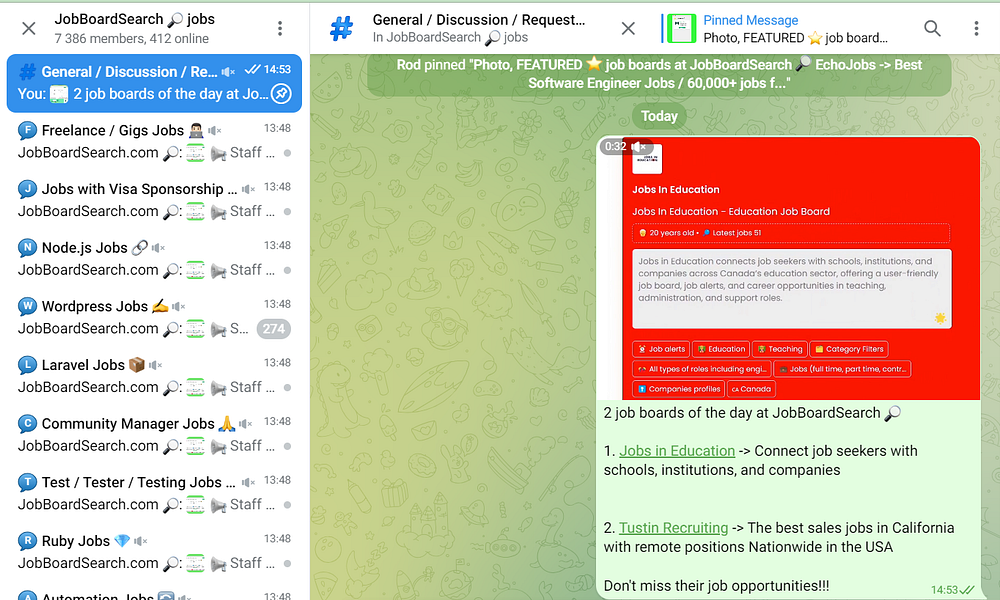Viewport: 1000px width, 600px height.
Task: Open the Jobs with Visa Sponsorship topic
Action: (154, 200)
